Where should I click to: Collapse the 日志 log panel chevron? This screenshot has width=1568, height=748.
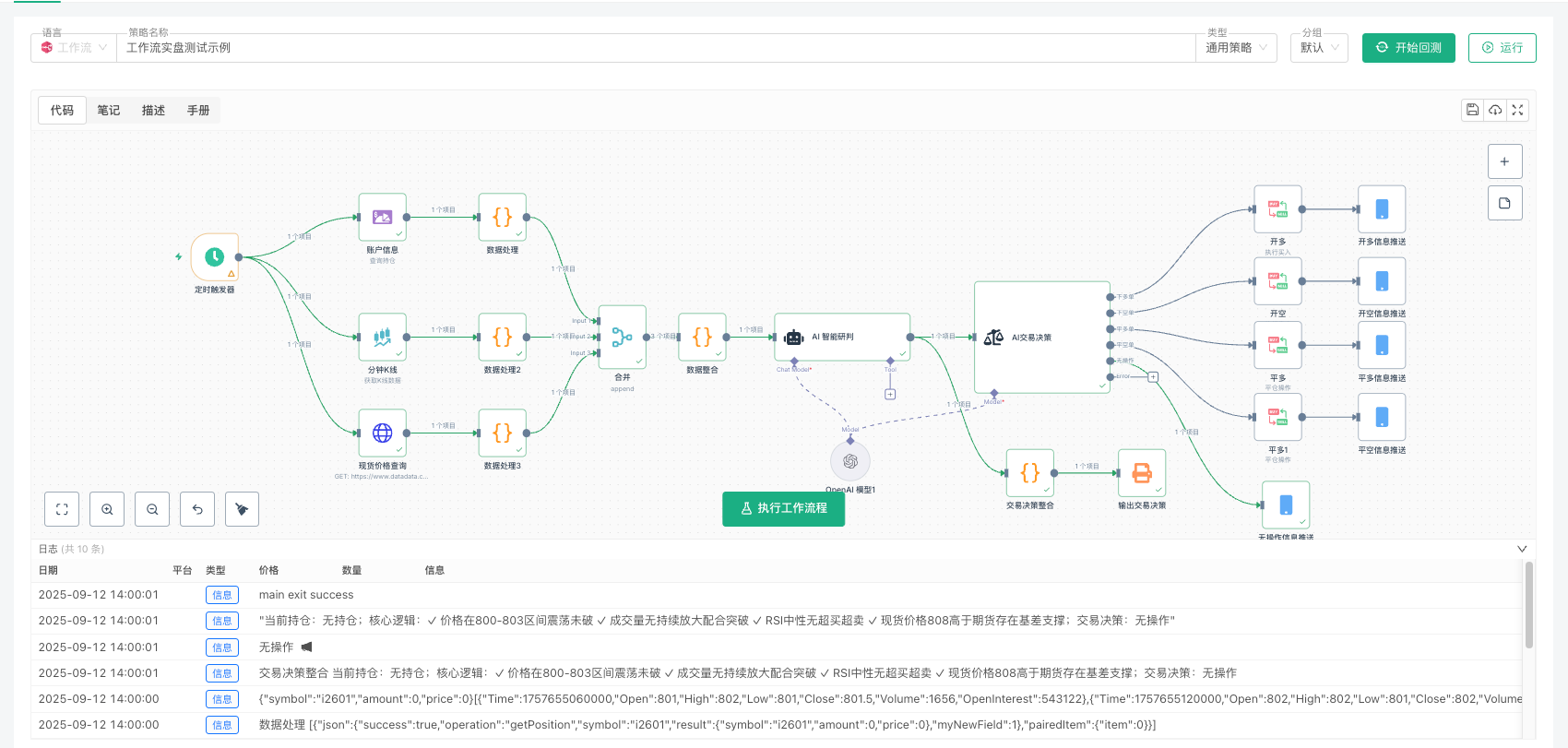(x=1522, y=549)
